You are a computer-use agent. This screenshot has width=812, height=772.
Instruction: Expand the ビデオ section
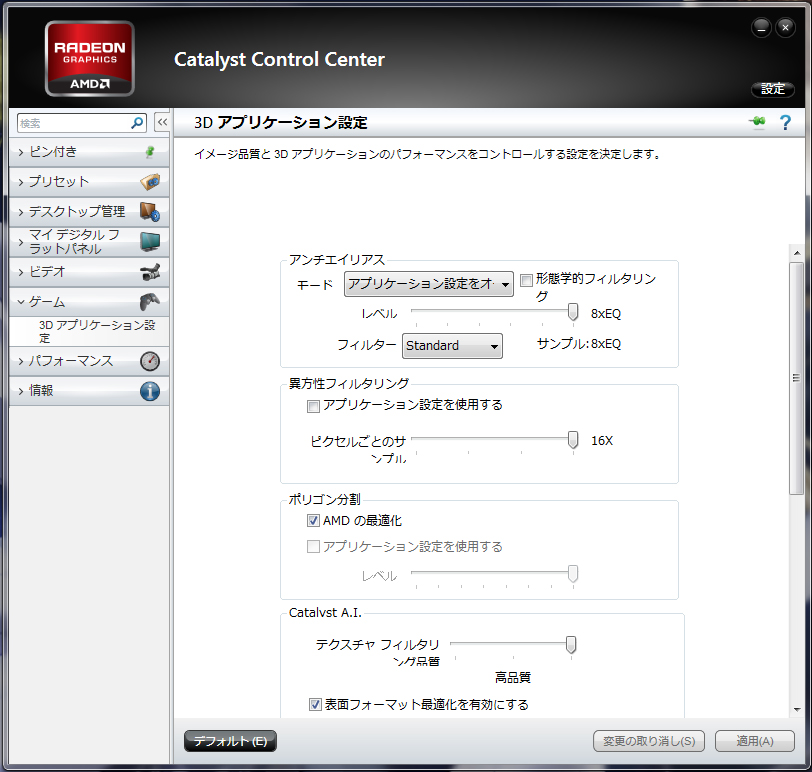[x=89, y=272]
